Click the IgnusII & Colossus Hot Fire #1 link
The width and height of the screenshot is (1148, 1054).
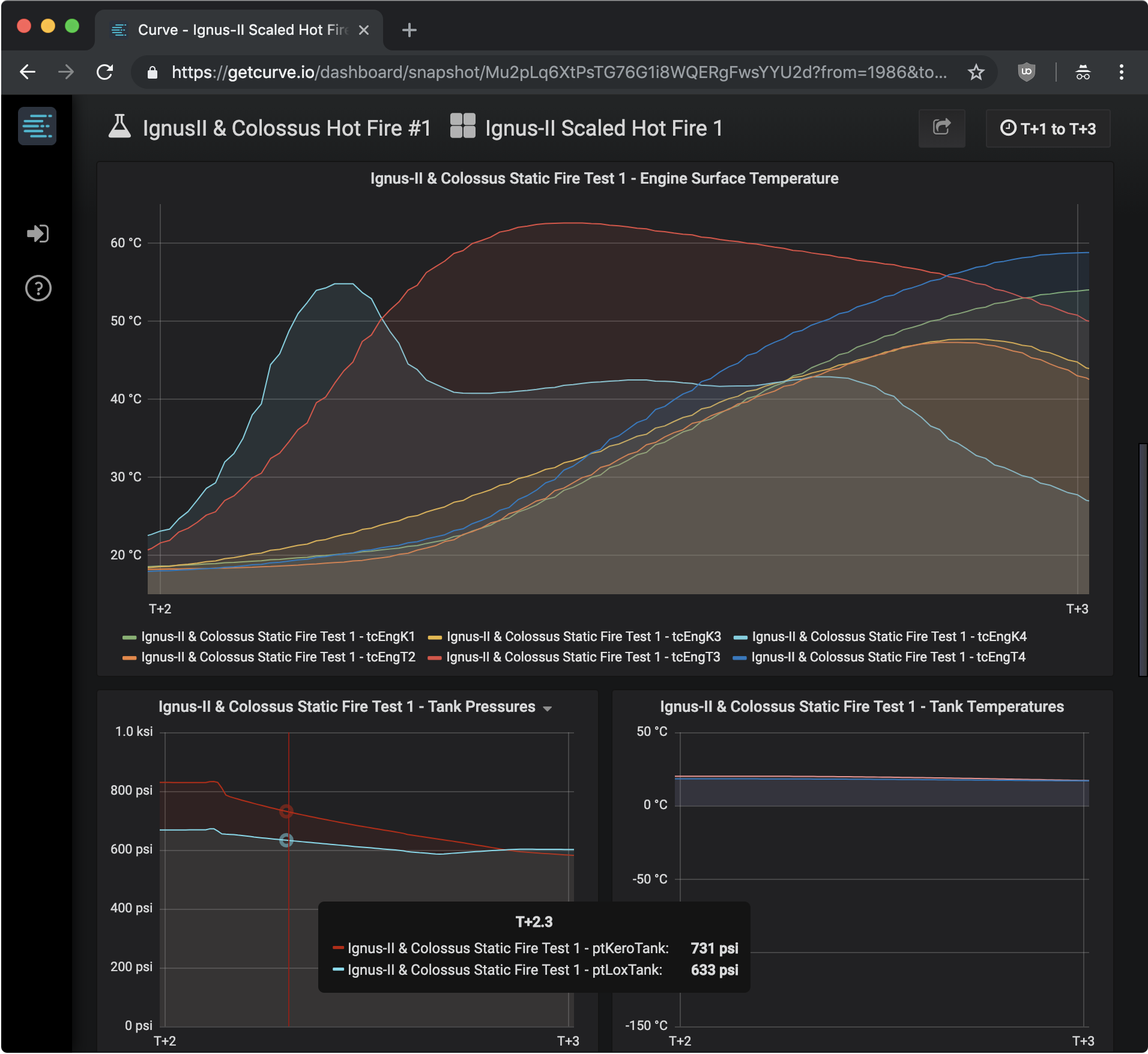click(286, 128)
